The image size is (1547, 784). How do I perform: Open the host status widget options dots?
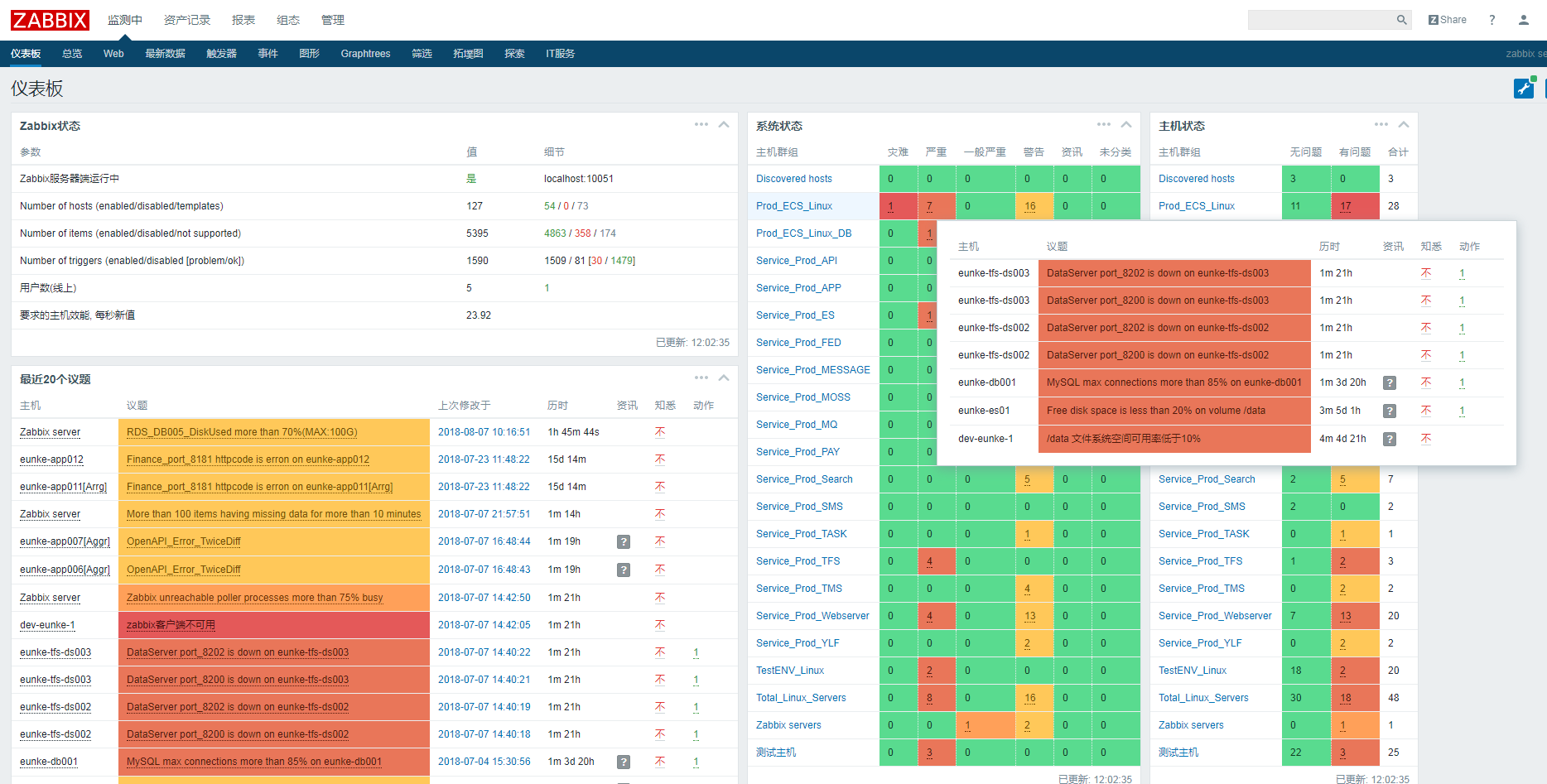coord(1381,124)
